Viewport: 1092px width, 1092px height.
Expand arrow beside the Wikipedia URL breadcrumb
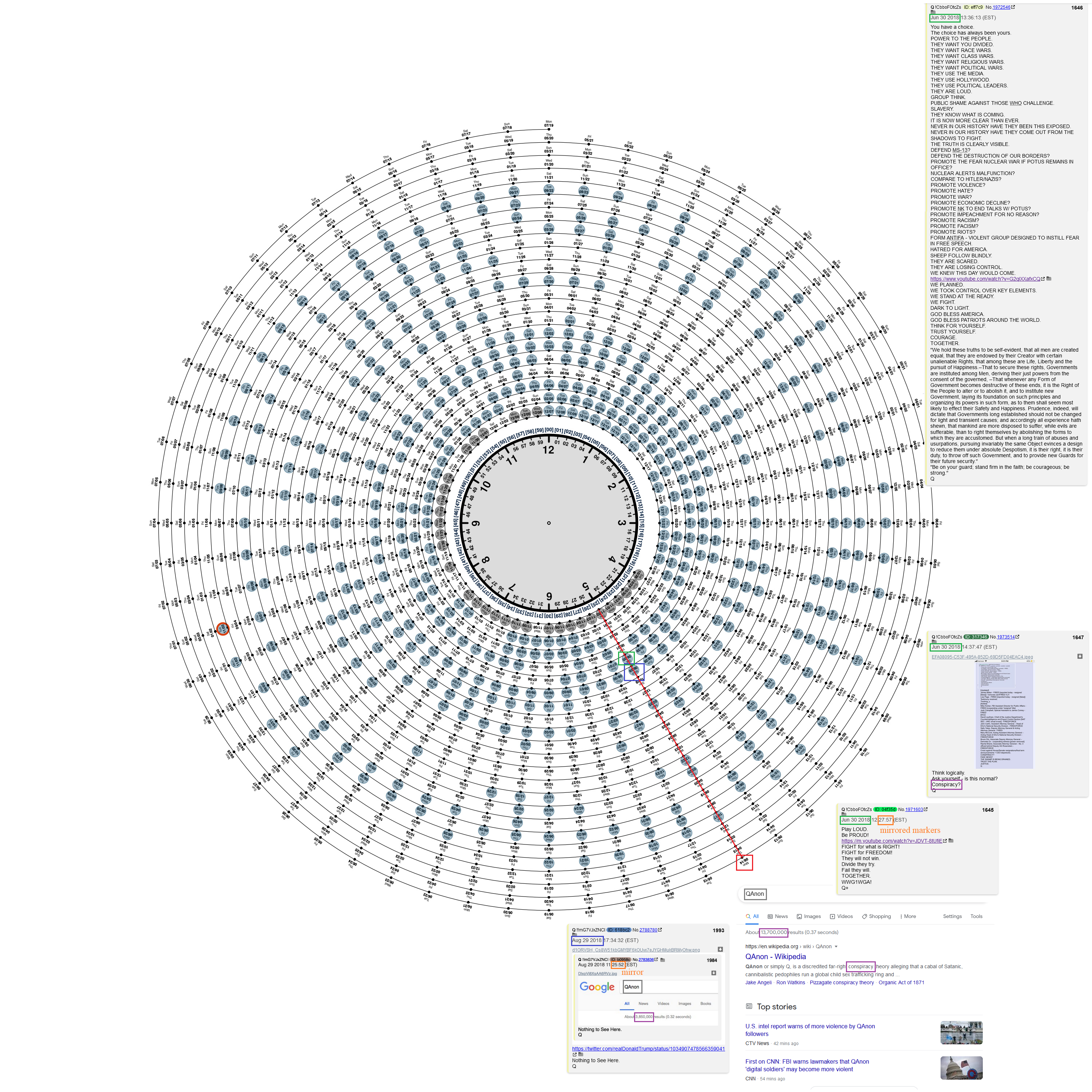pos(836,947)
